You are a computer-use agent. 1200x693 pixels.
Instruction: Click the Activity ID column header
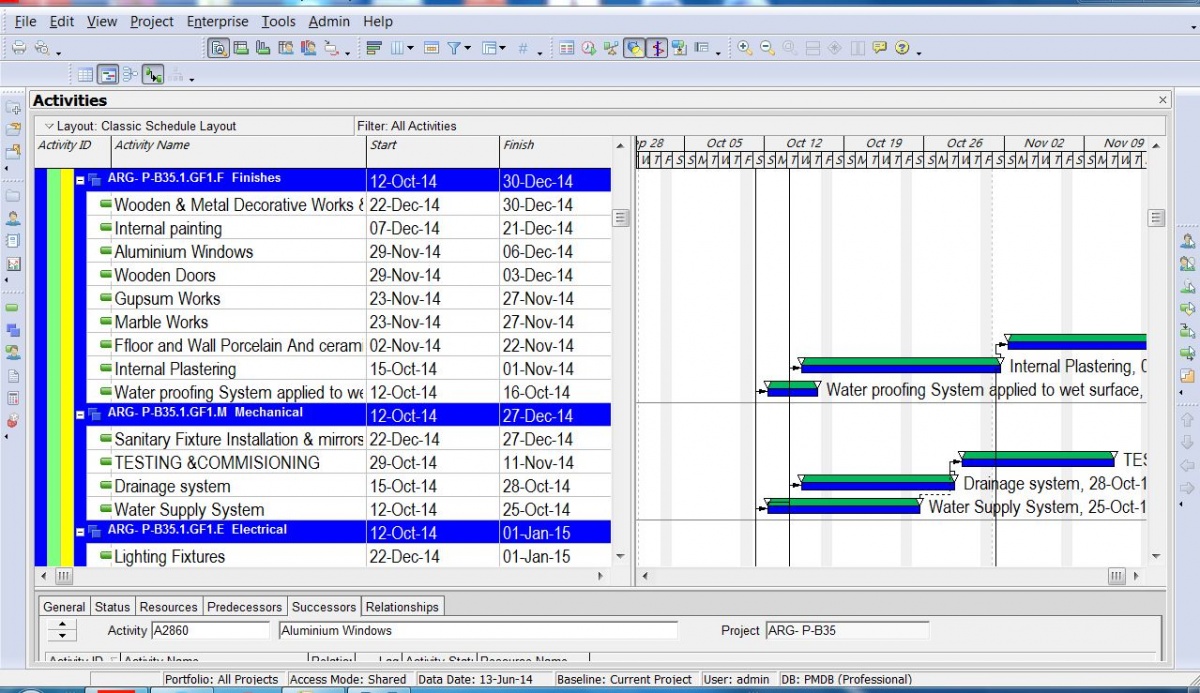coord(72,152)
